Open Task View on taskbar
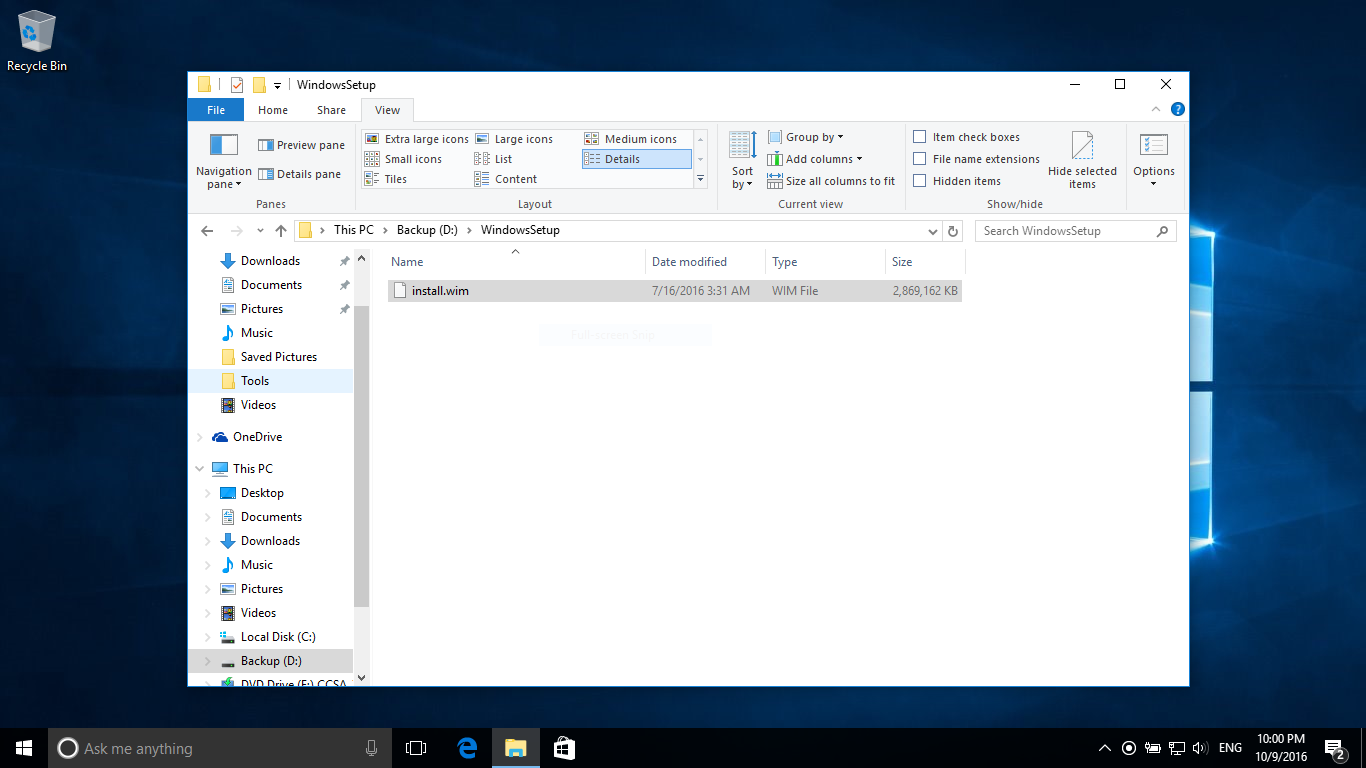Viewport: 1366px width, 768px height. coord(416,748)
